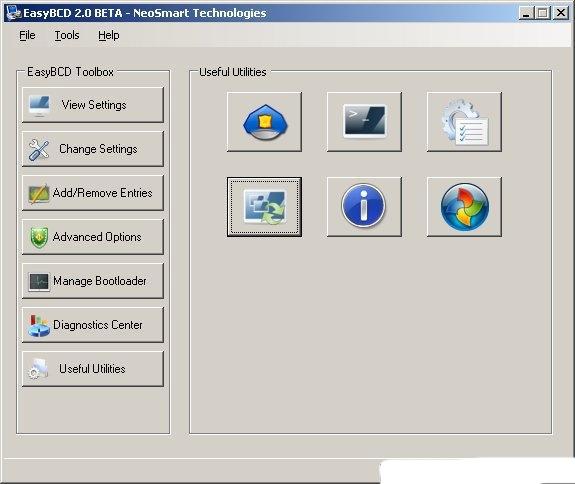Go to Add/Remove Entries
The height and width of the screenshot is (484, 575).
93,193
